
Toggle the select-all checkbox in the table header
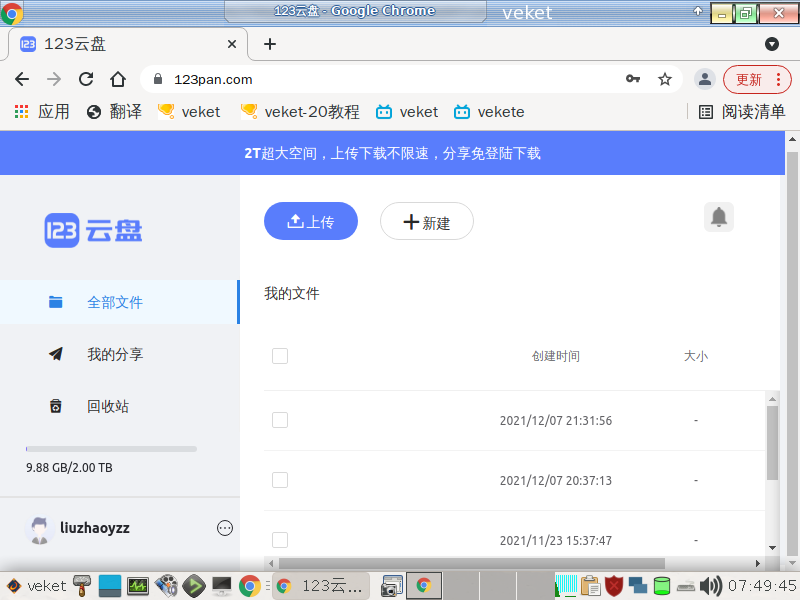[x=280, y=356]
